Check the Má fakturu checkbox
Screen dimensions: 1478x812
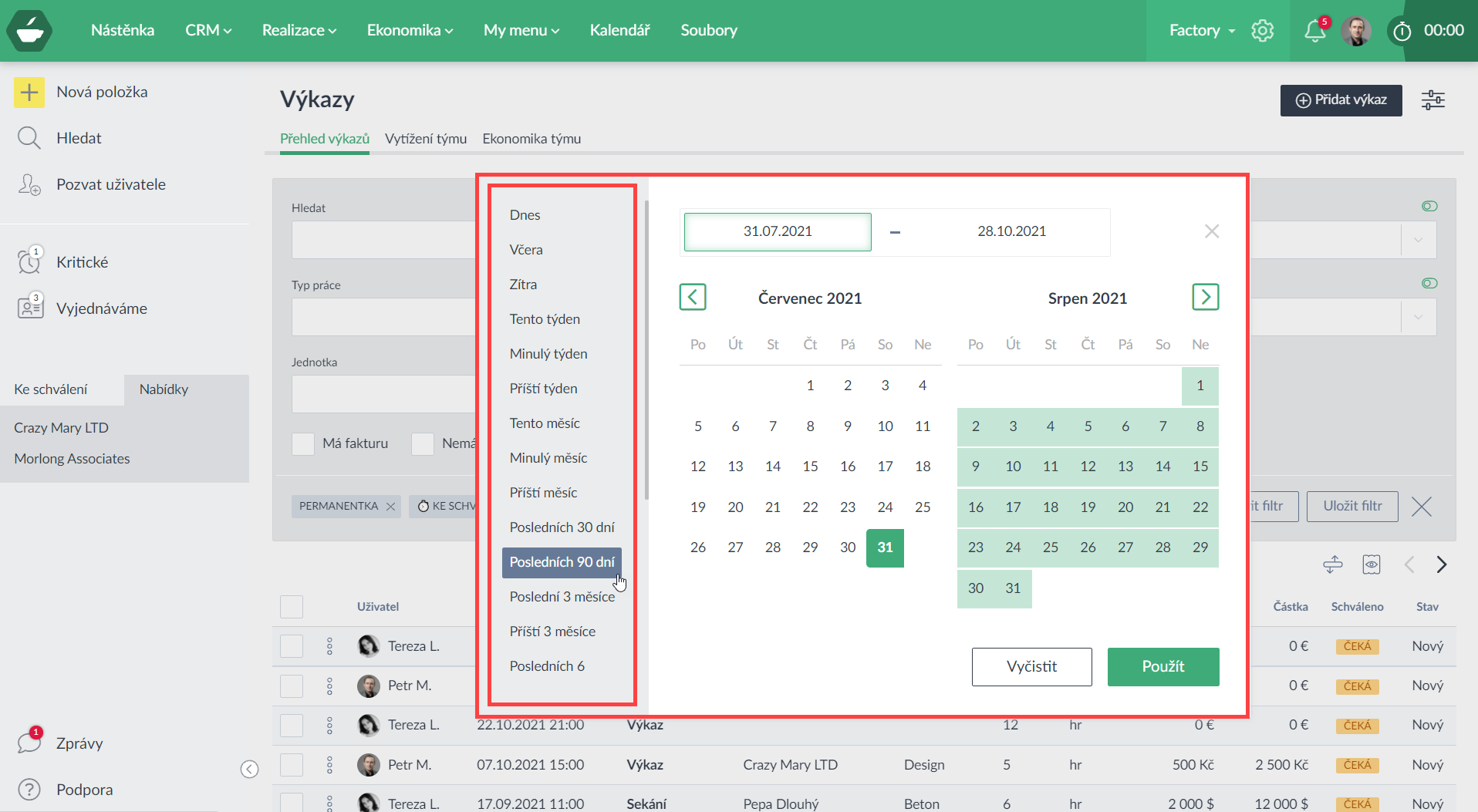303,443
